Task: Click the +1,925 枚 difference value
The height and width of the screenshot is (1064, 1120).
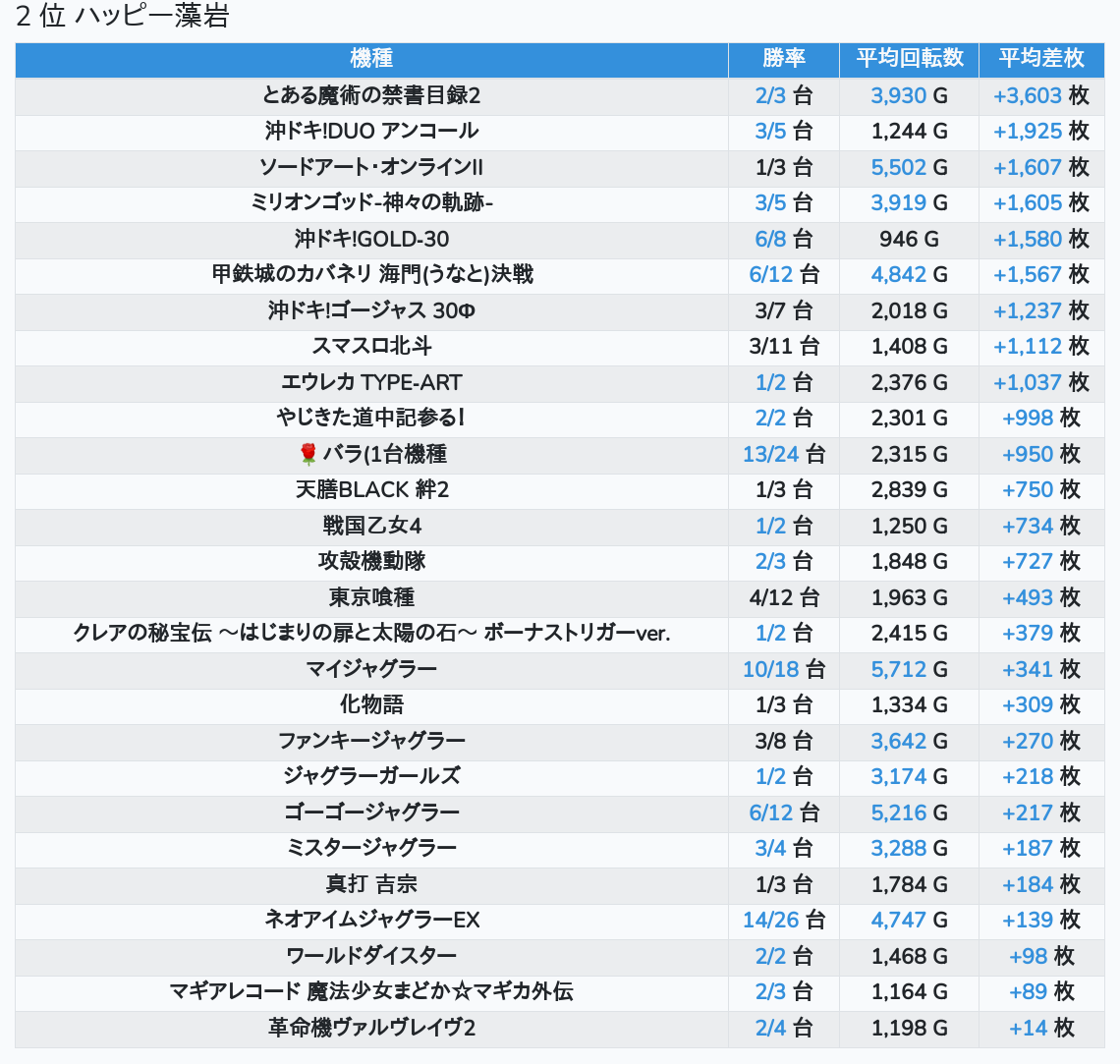Action: point(1041,132)
